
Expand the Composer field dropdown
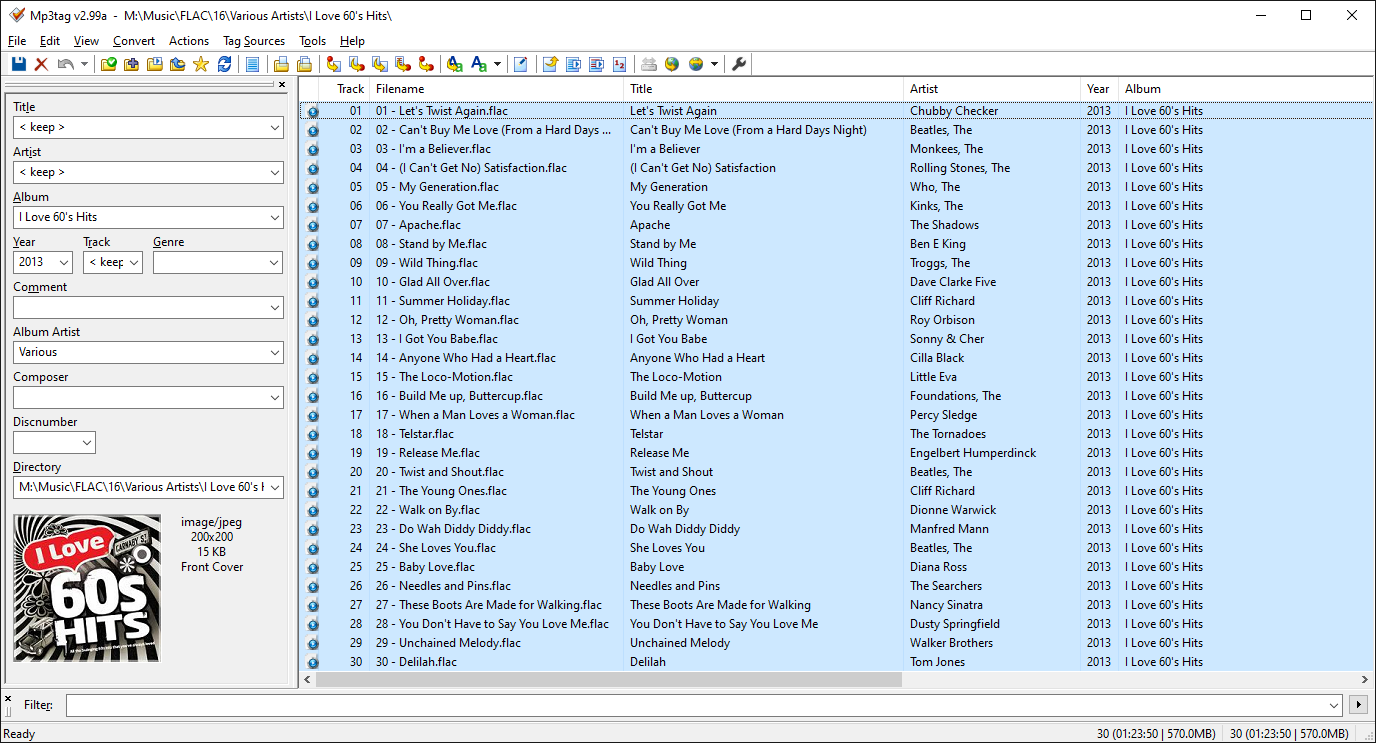coord(275,397)
